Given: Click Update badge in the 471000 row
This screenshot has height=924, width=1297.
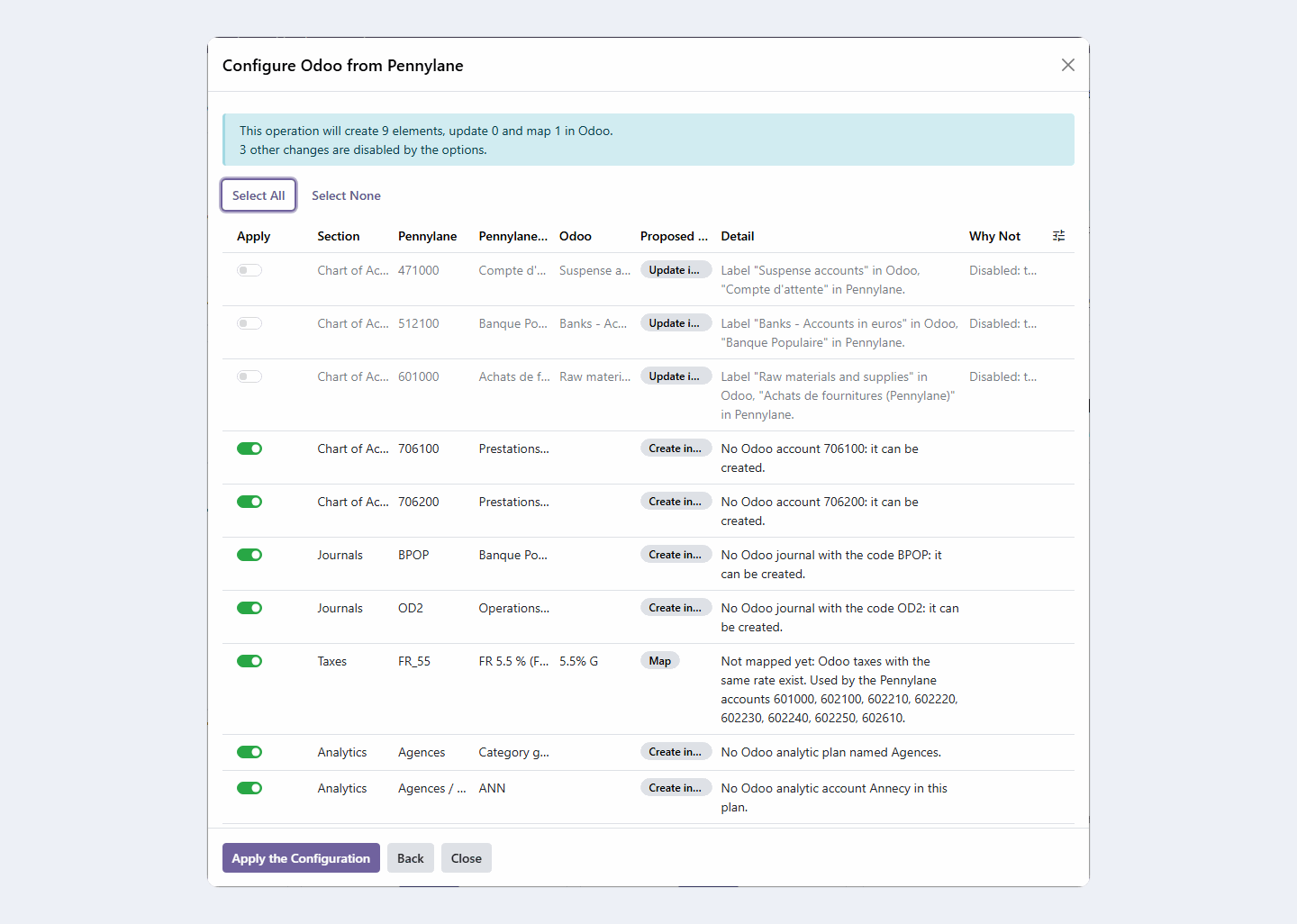Looking at the screenshot, I should [676, 270].
